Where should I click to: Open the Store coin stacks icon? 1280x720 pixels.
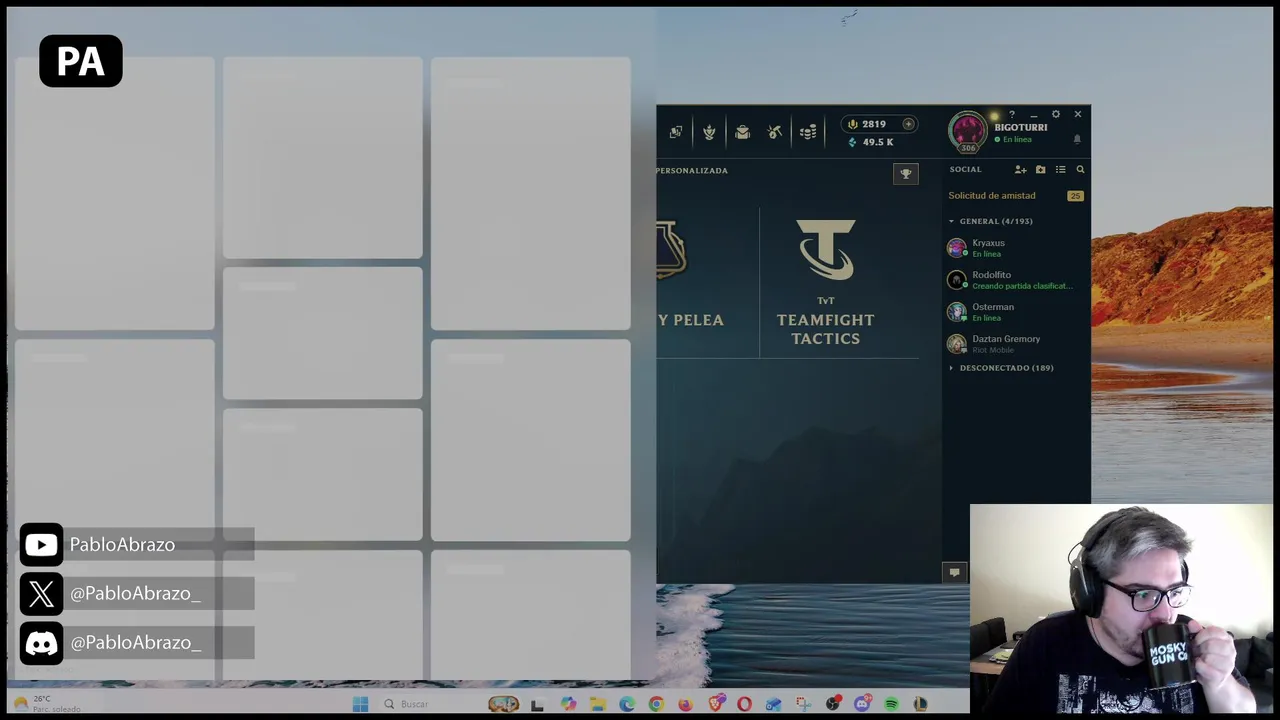point(808,132)
